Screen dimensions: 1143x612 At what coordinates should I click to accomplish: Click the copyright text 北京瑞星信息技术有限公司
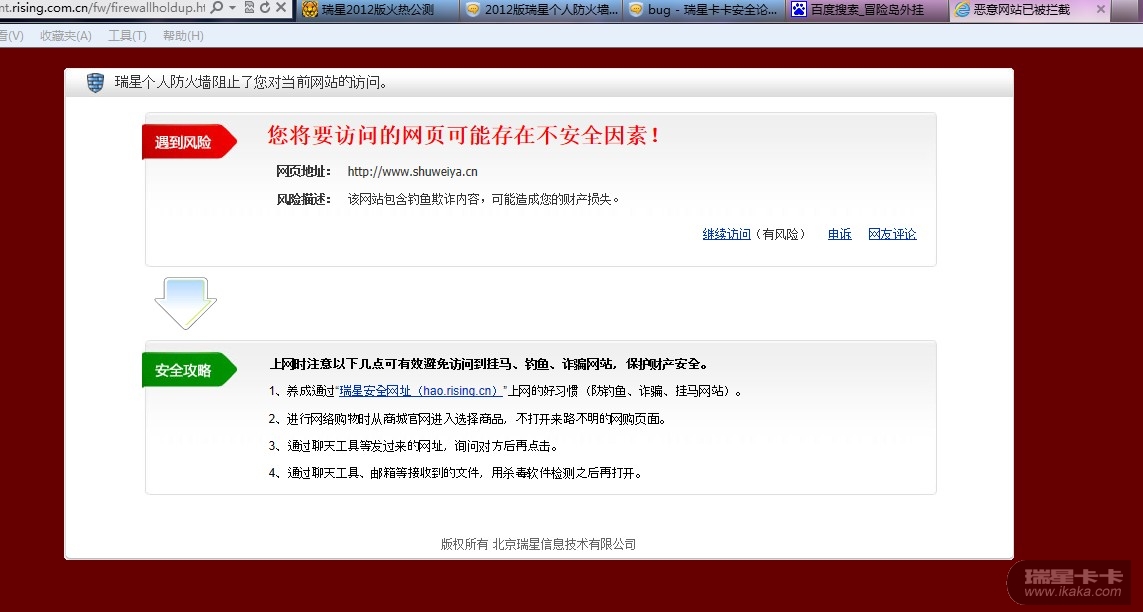(x=564, y=544)
